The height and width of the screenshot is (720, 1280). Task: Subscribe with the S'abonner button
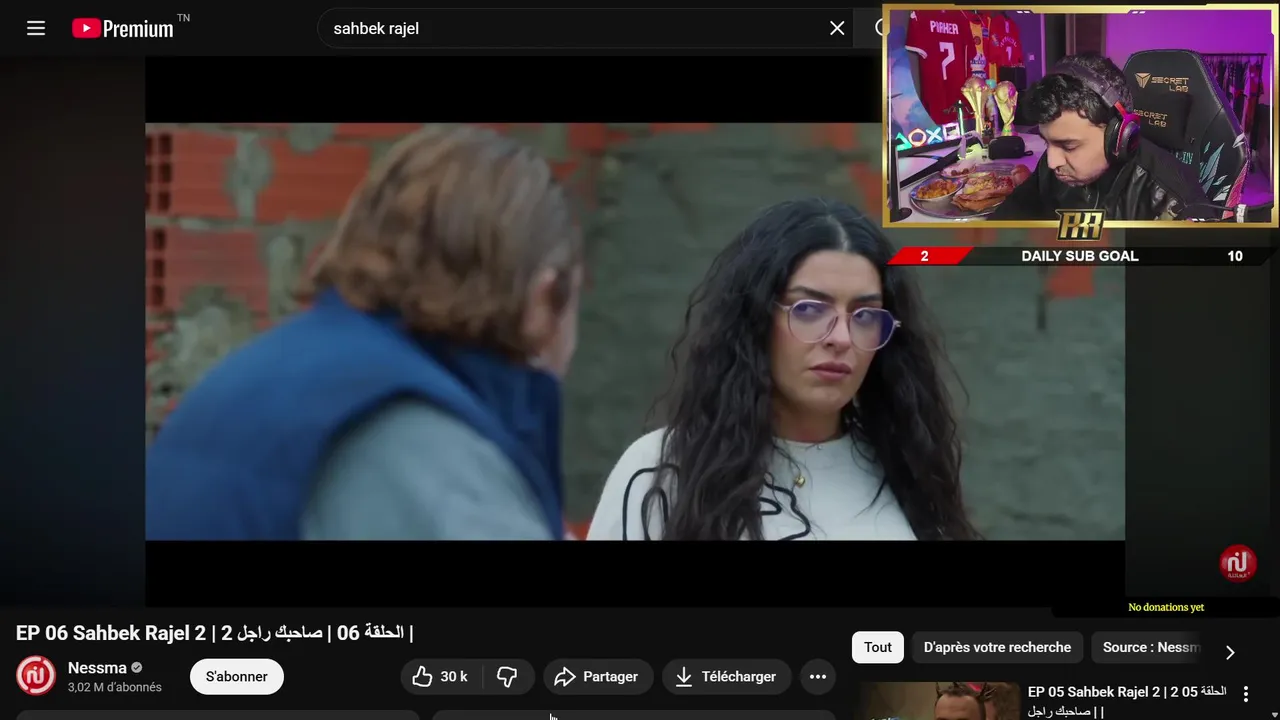click(237, 677)
